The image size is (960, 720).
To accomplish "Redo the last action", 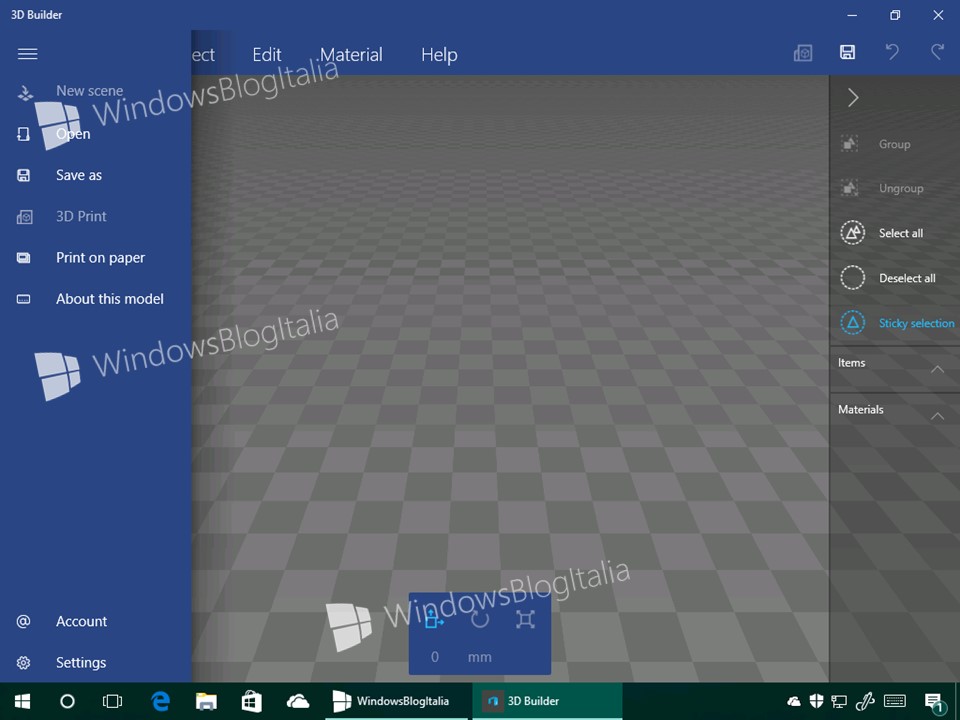I will (x=937, y=52).
